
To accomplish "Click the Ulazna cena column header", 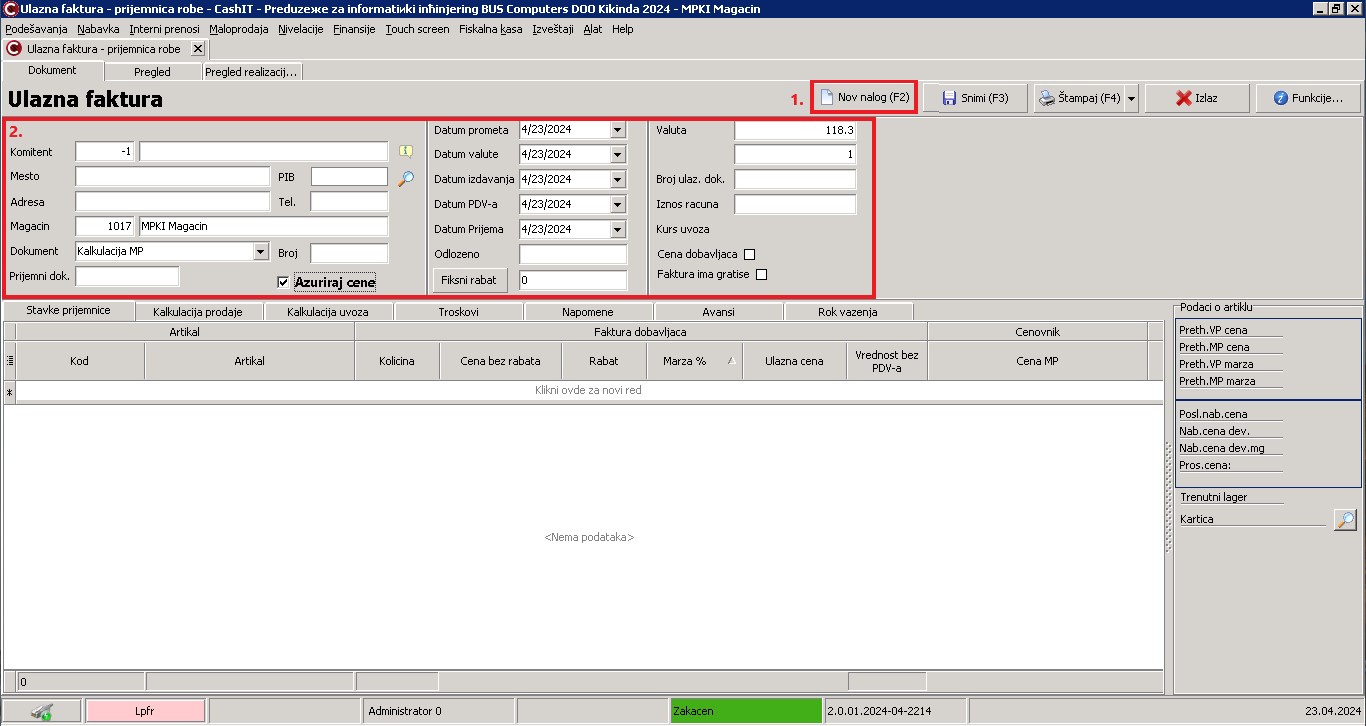I will pos(794,361).
